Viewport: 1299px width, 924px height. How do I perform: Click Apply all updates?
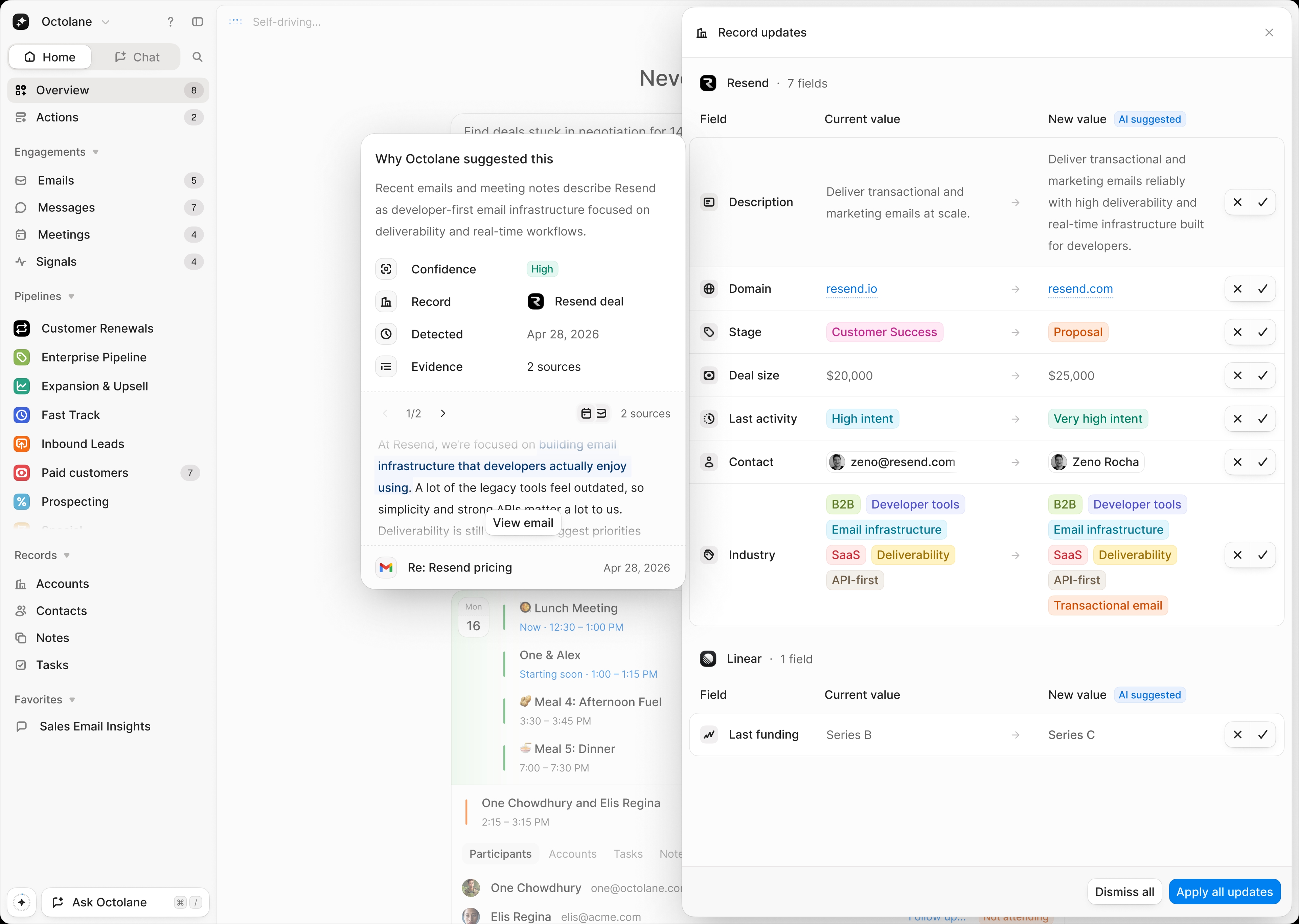[x=1225, y=892]
